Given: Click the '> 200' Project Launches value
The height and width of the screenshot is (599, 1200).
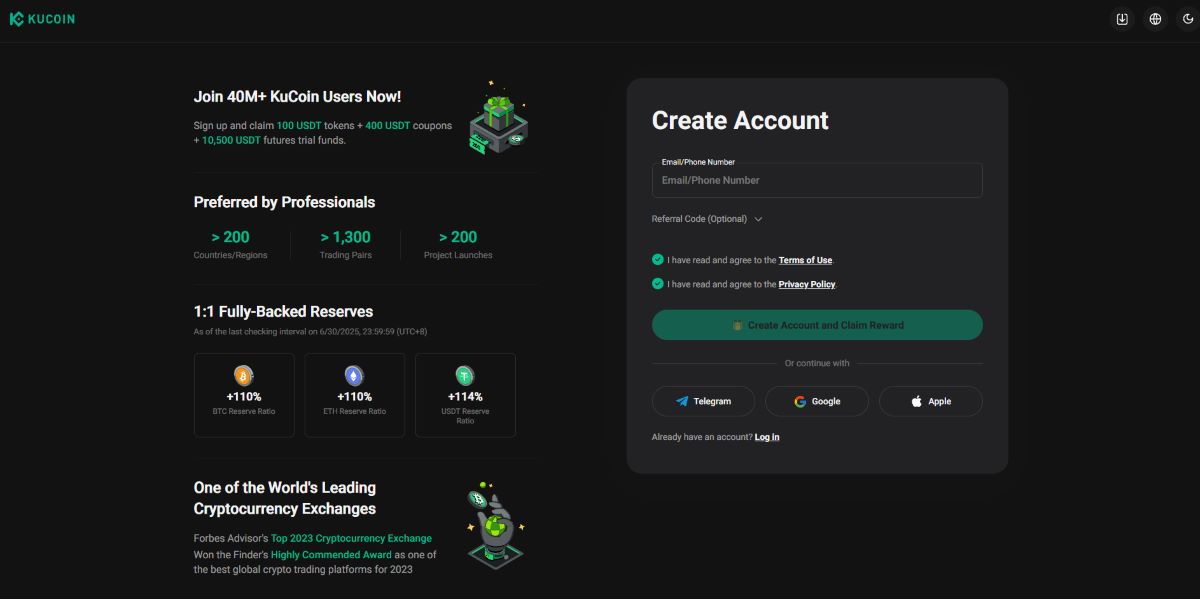Looking at the screenshot, I should tap(458, 237).
